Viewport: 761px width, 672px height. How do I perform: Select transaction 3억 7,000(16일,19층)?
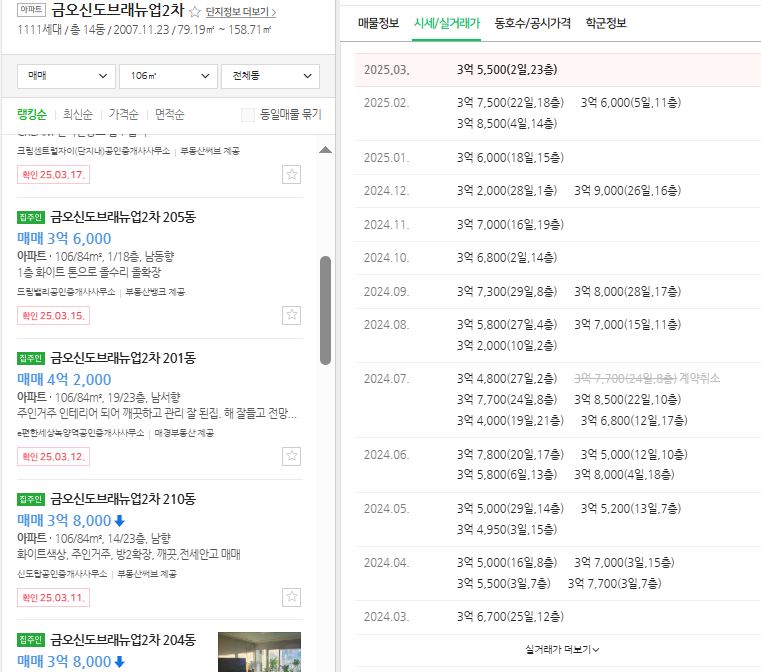point(510,225)
